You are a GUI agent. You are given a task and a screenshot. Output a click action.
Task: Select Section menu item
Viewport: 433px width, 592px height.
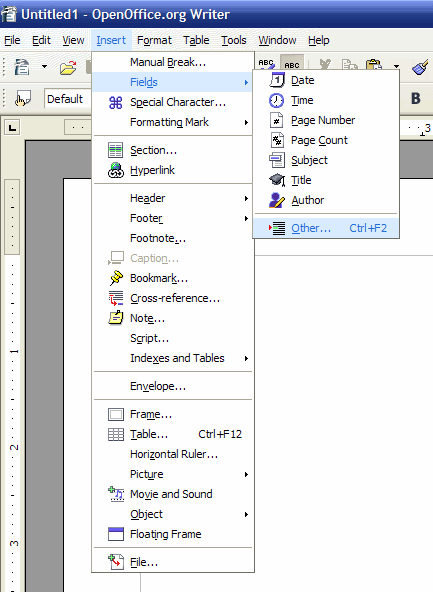coord(173,150)
